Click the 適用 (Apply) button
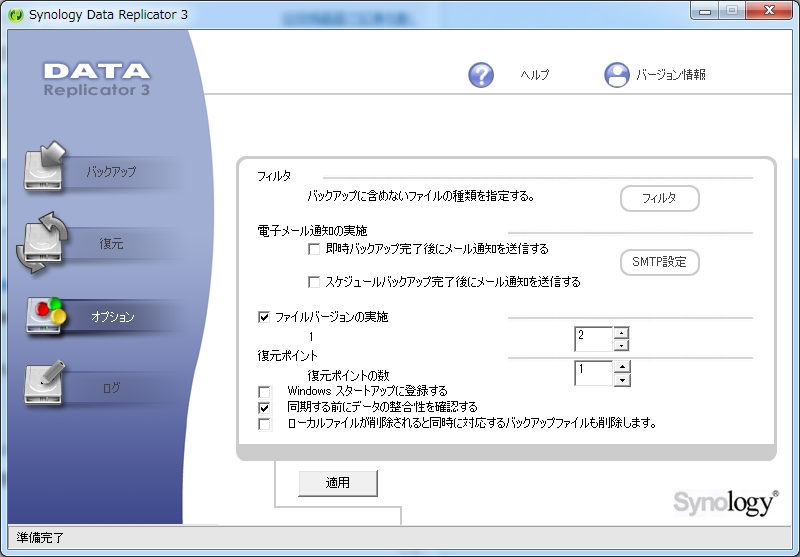Viewport: 800px width, 557px height. 338,483
